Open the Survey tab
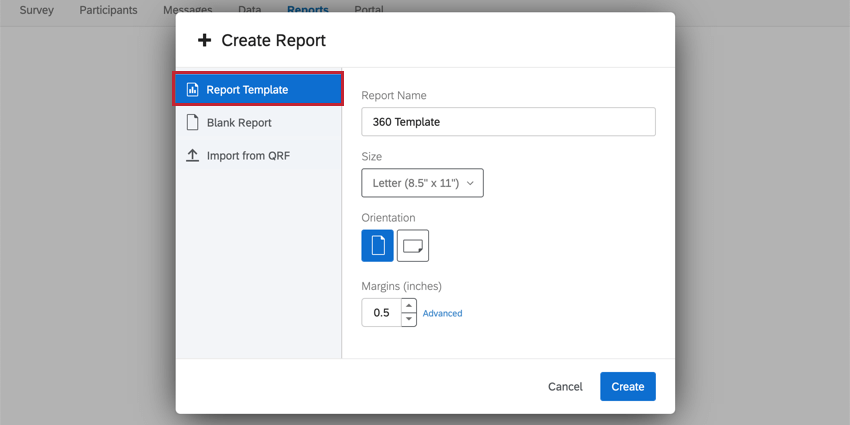The height and width of the screenshot is (425, 850). tap(37, 10)
